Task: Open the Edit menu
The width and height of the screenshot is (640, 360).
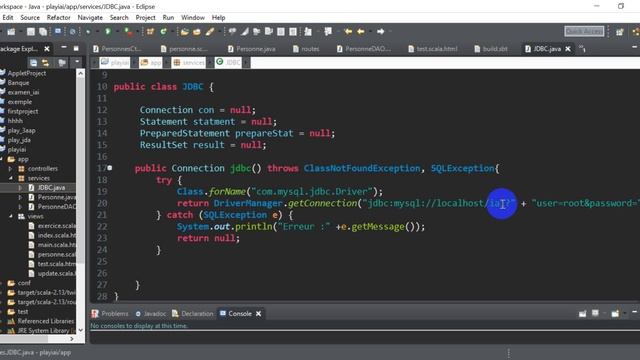Action: pyautogui.click(x=7, y=18)
